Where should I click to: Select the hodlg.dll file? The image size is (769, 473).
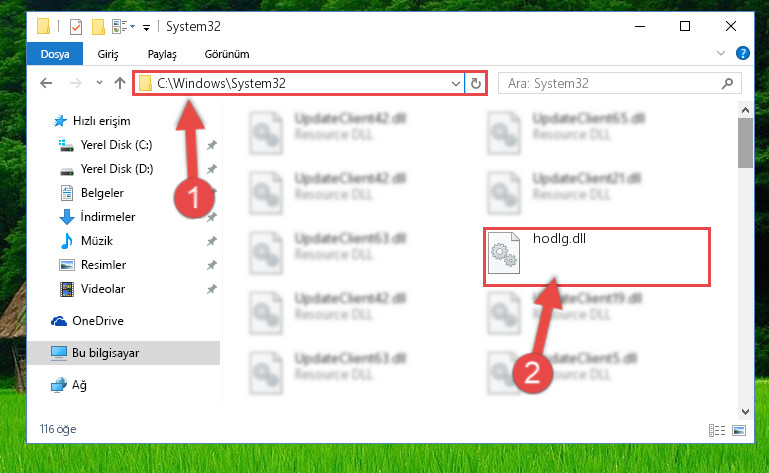click(x=597, y=257)
